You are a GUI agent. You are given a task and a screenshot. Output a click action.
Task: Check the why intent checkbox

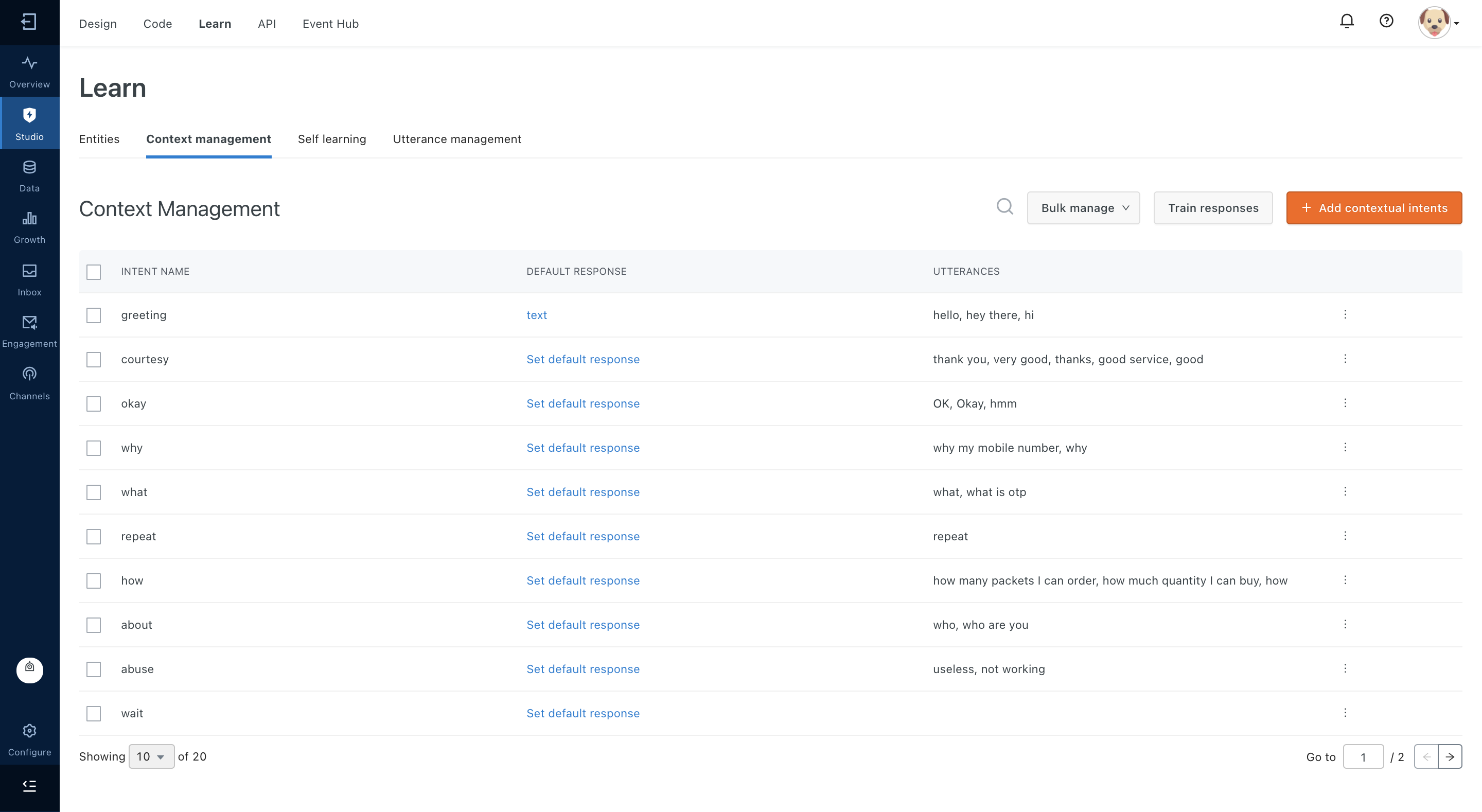point(94,448)
